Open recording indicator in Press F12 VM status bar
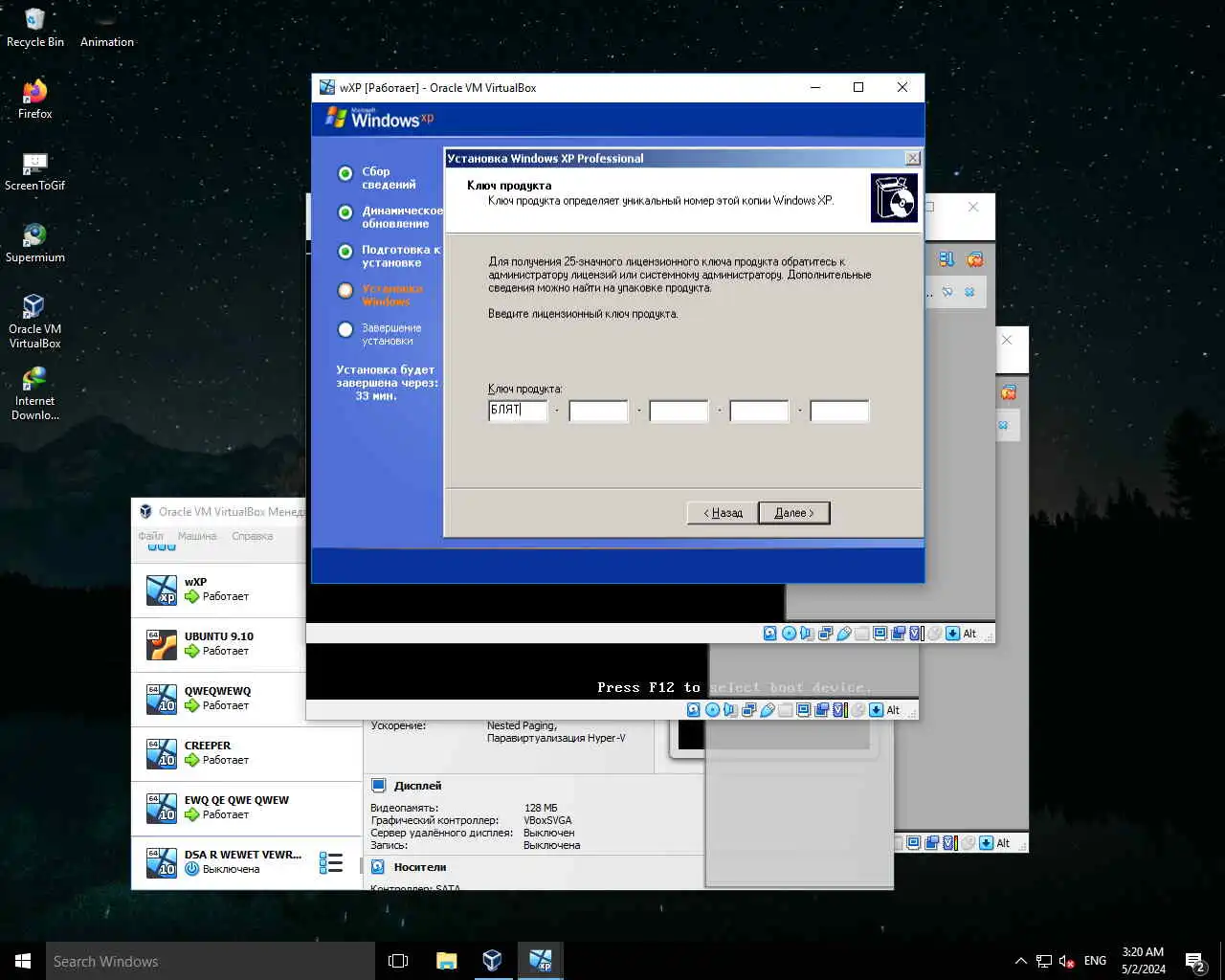 point(821,710)
